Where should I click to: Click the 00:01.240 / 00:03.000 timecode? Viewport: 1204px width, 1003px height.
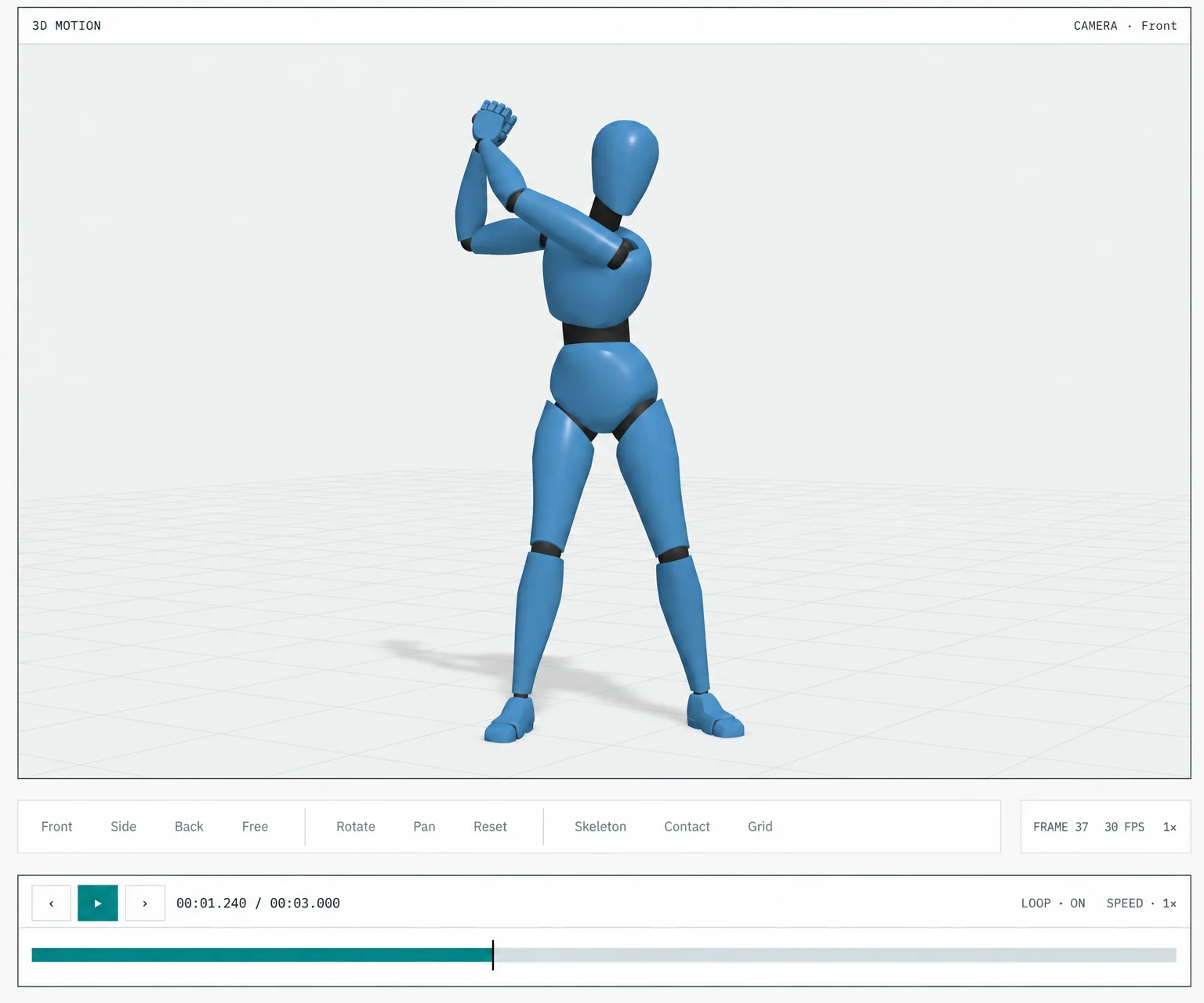258,903
